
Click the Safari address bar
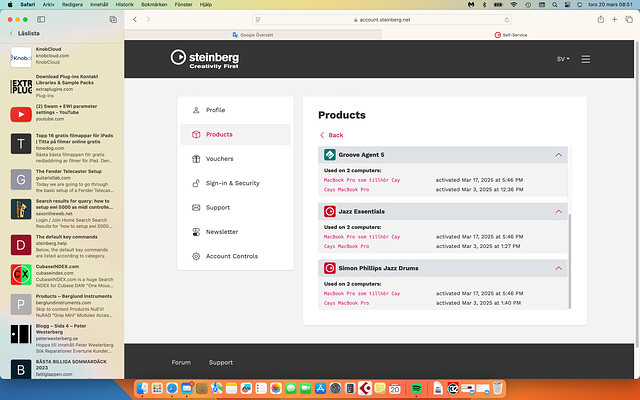tap(382, 20)
